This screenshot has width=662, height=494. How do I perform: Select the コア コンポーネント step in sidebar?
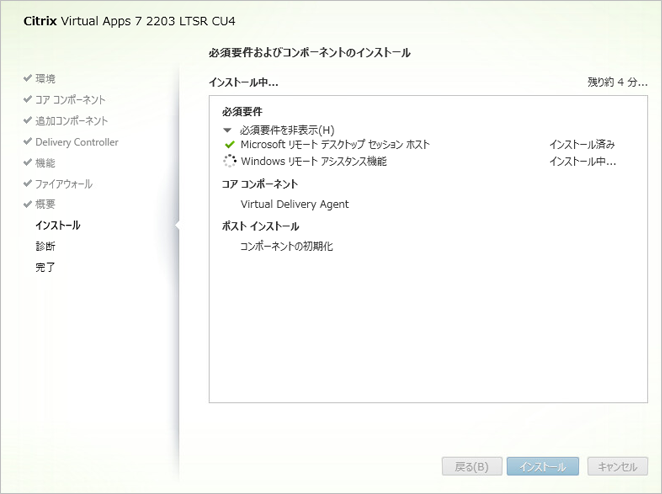[x=70, y=100]
